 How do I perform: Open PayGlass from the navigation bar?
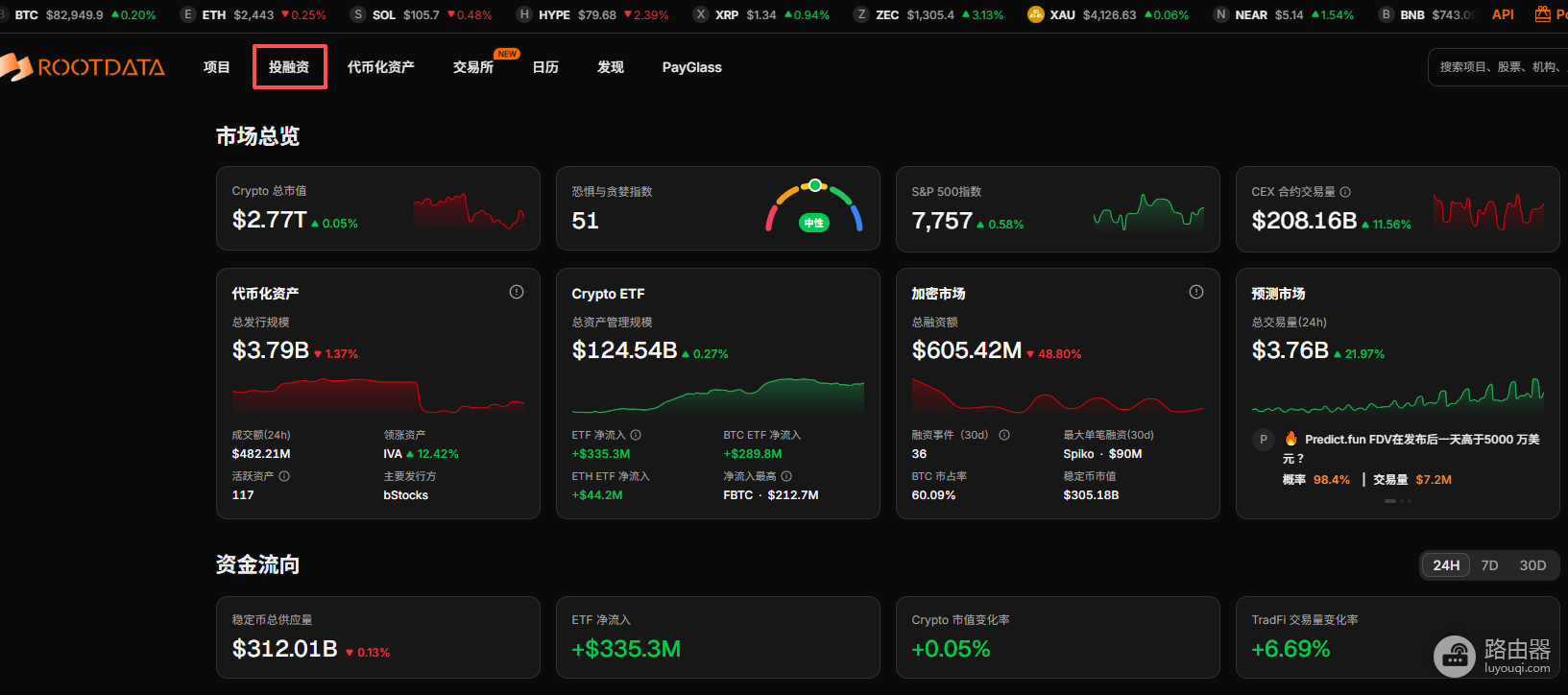(692, 67)
